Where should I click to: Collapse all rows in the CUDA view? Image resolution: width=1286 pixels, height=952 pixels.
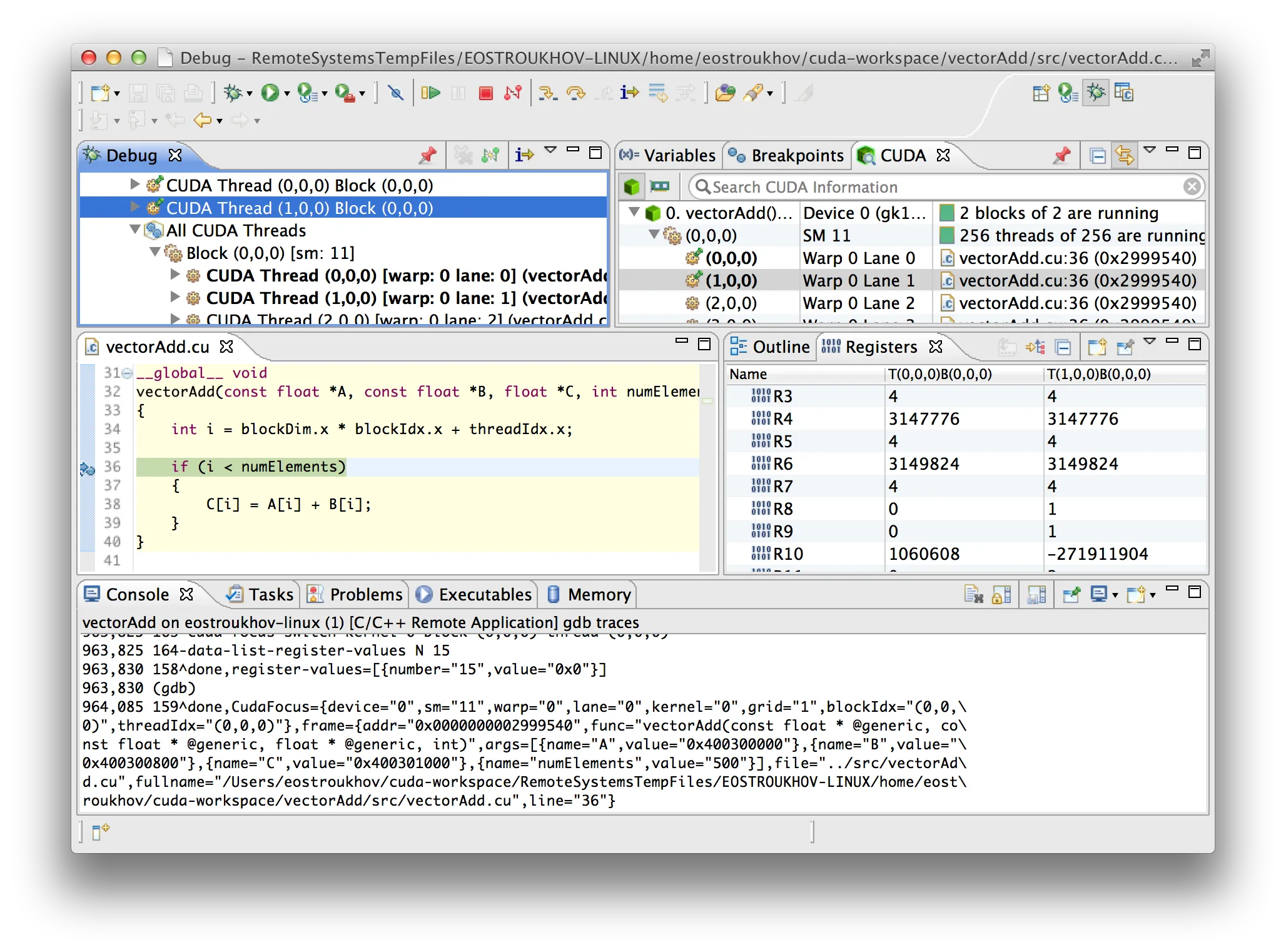pos(1097,154)
